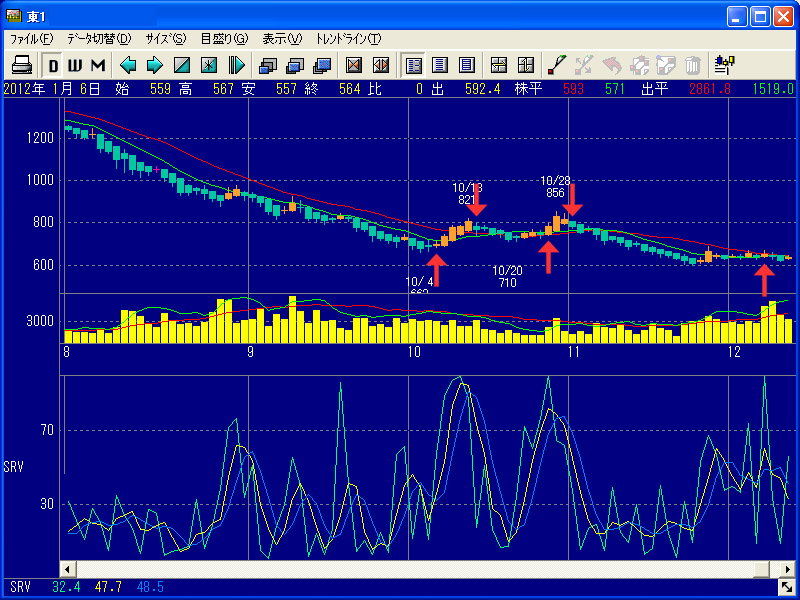Click the second greyed trend line page icon

coord(665,65)
